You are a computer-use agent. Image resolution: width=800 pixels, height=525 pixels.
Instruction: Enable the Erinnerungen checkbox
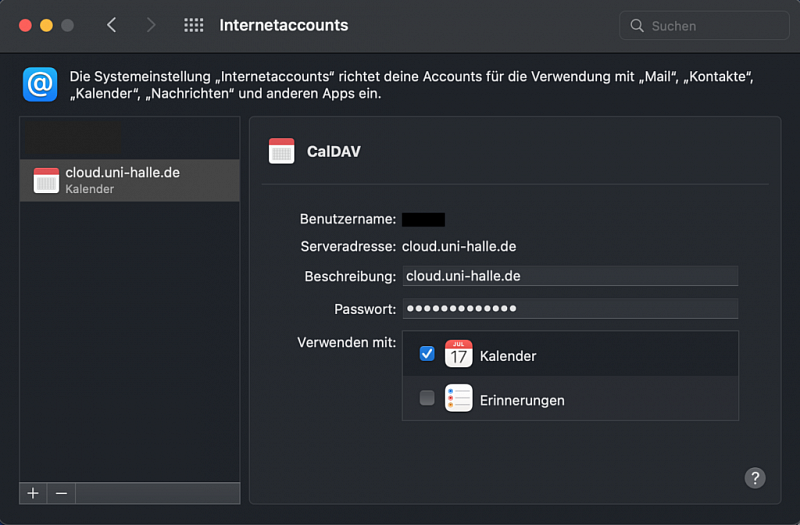coord(427,397)
